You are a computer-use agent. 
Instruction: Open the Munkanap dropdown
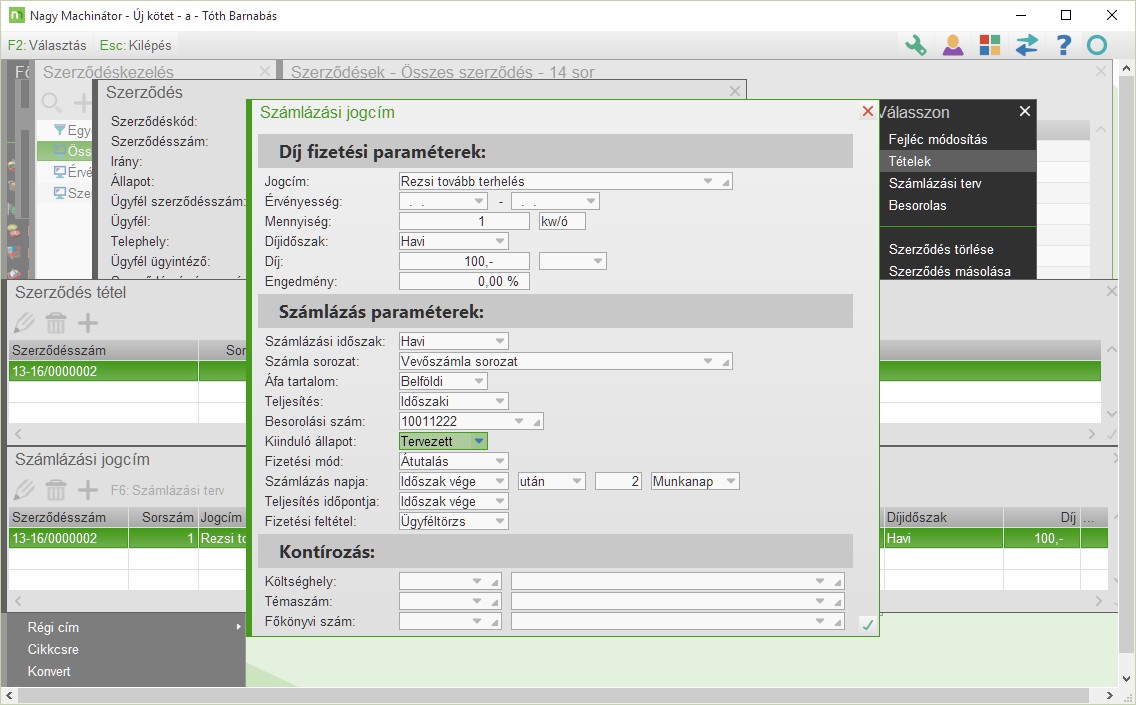pyautogui.click(x=731, y=481)
